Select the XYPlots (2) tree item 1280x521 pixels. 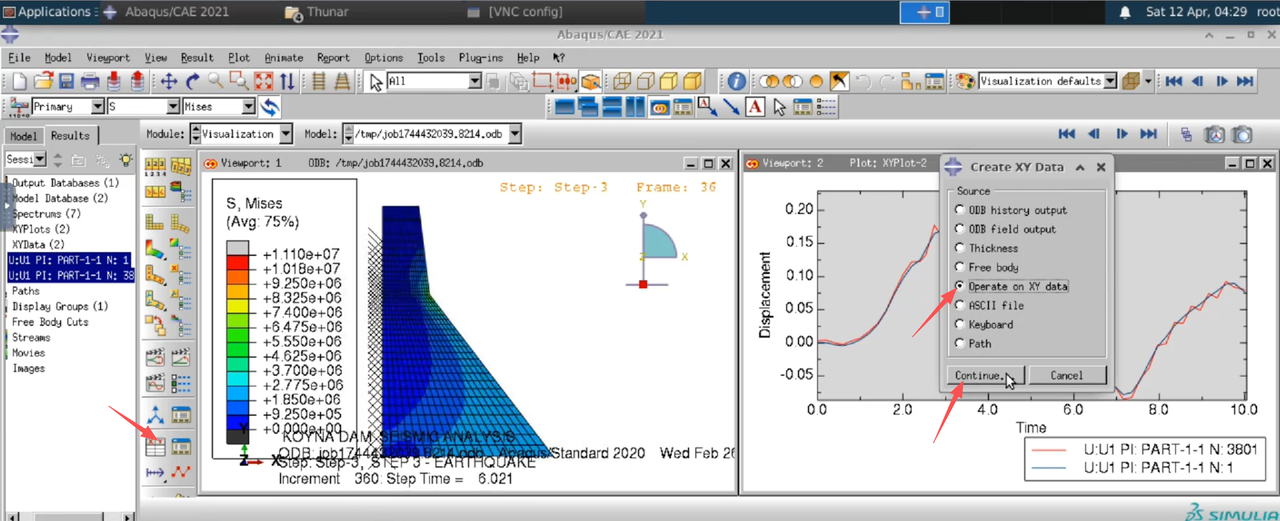(x=41, y=229)
